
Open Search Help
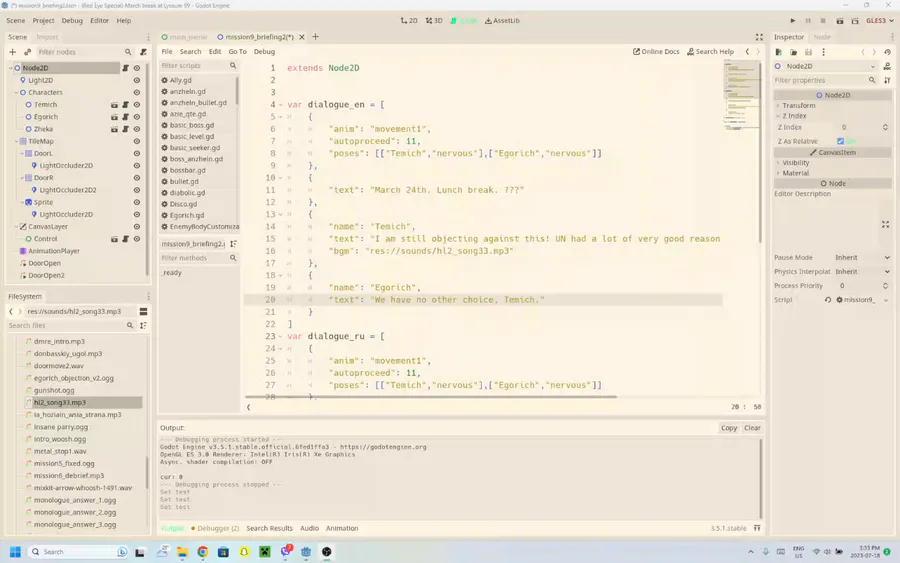point(711,52)
